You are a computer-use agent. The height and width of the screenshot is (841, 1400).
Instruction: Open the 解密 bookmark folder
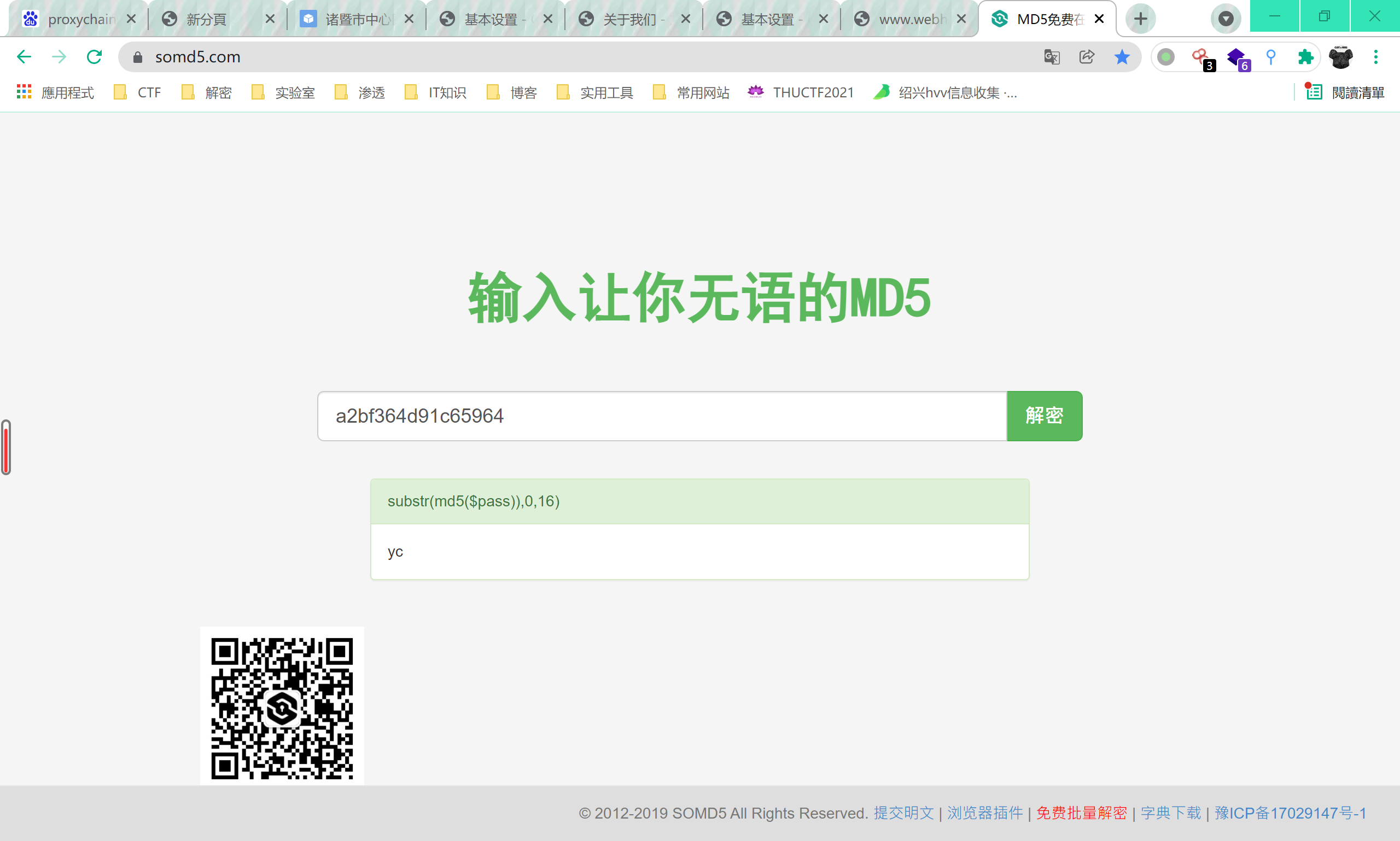[206, 92]
